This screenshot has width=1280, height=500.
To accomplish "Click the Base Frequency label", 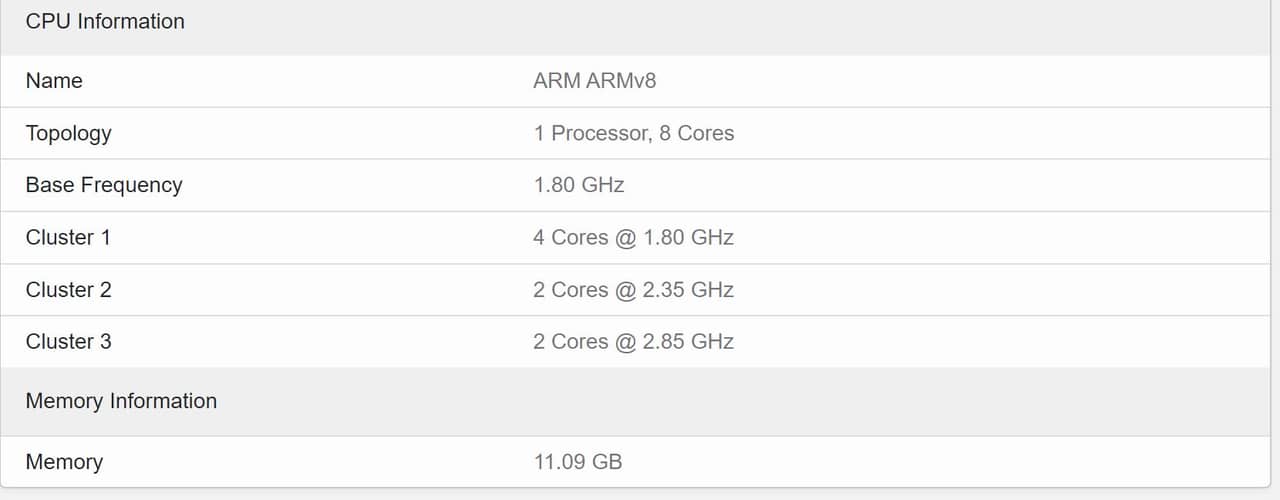I will pos(104,185).
